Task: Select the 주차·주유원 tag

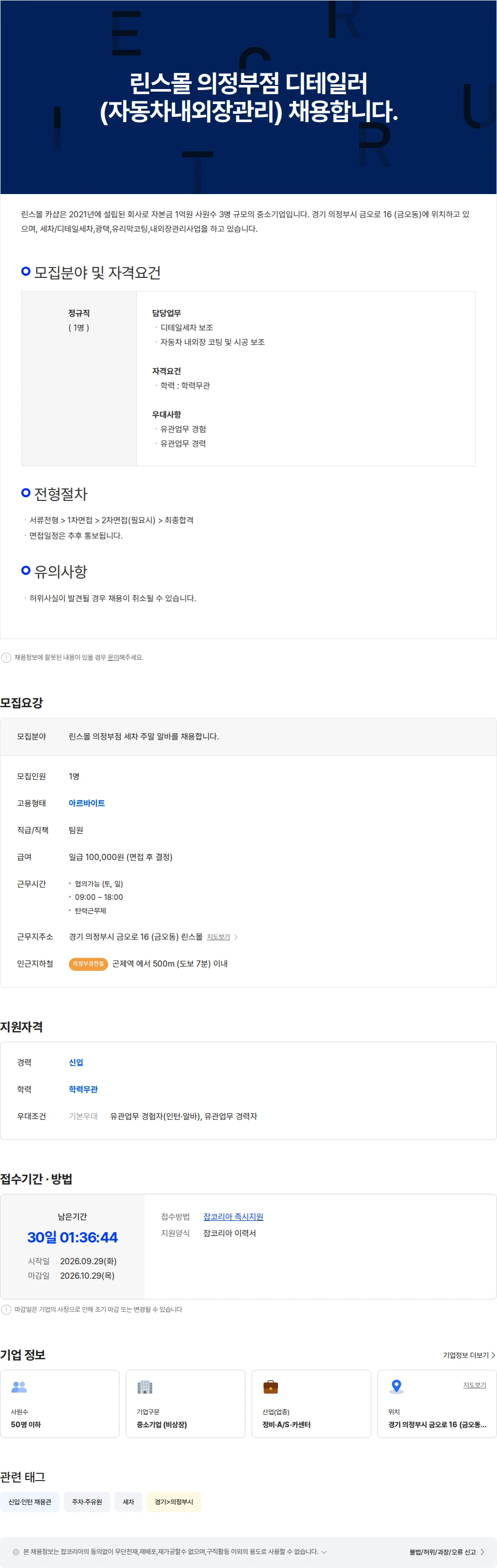Action: [87, 1502]
